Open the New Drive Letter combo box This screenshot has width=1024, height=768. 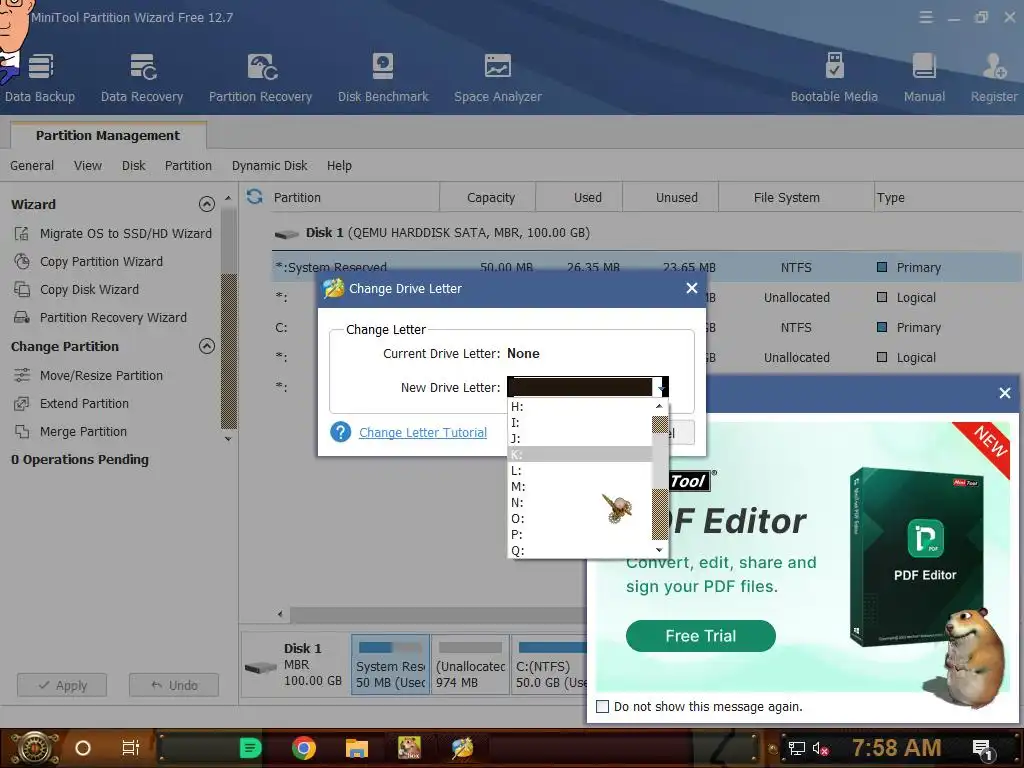coord(588,387)
